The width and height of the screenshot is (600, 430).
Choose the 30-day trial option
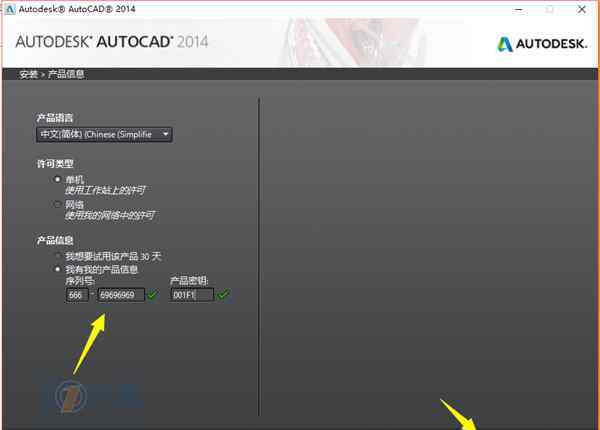58,256
